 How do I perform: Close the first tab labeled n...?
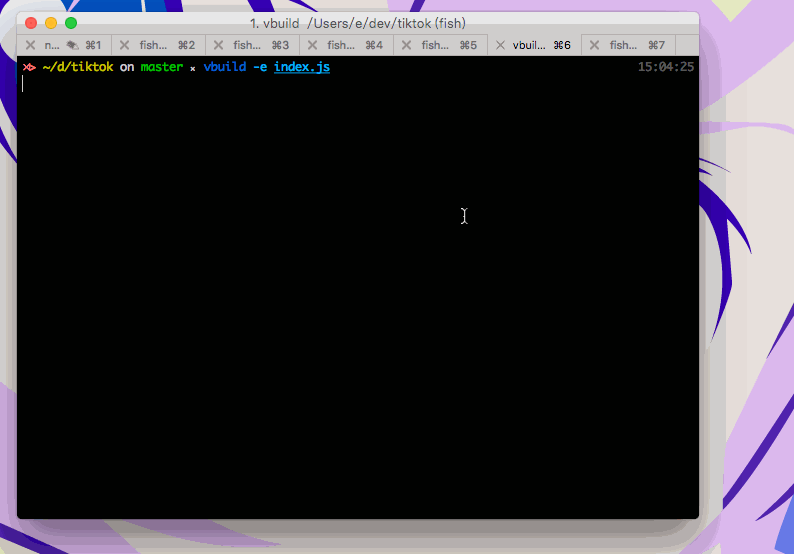pyautogui.click(x=30, y=45)
